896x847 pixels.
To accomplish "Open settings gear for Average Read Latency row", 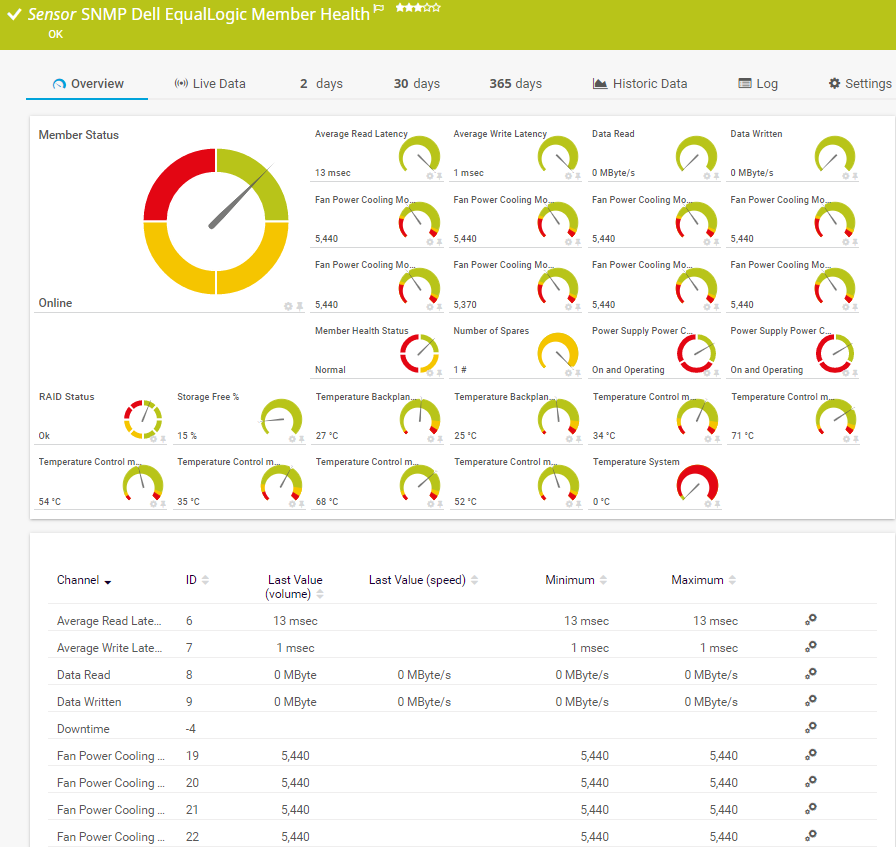I will click(811, 621).
